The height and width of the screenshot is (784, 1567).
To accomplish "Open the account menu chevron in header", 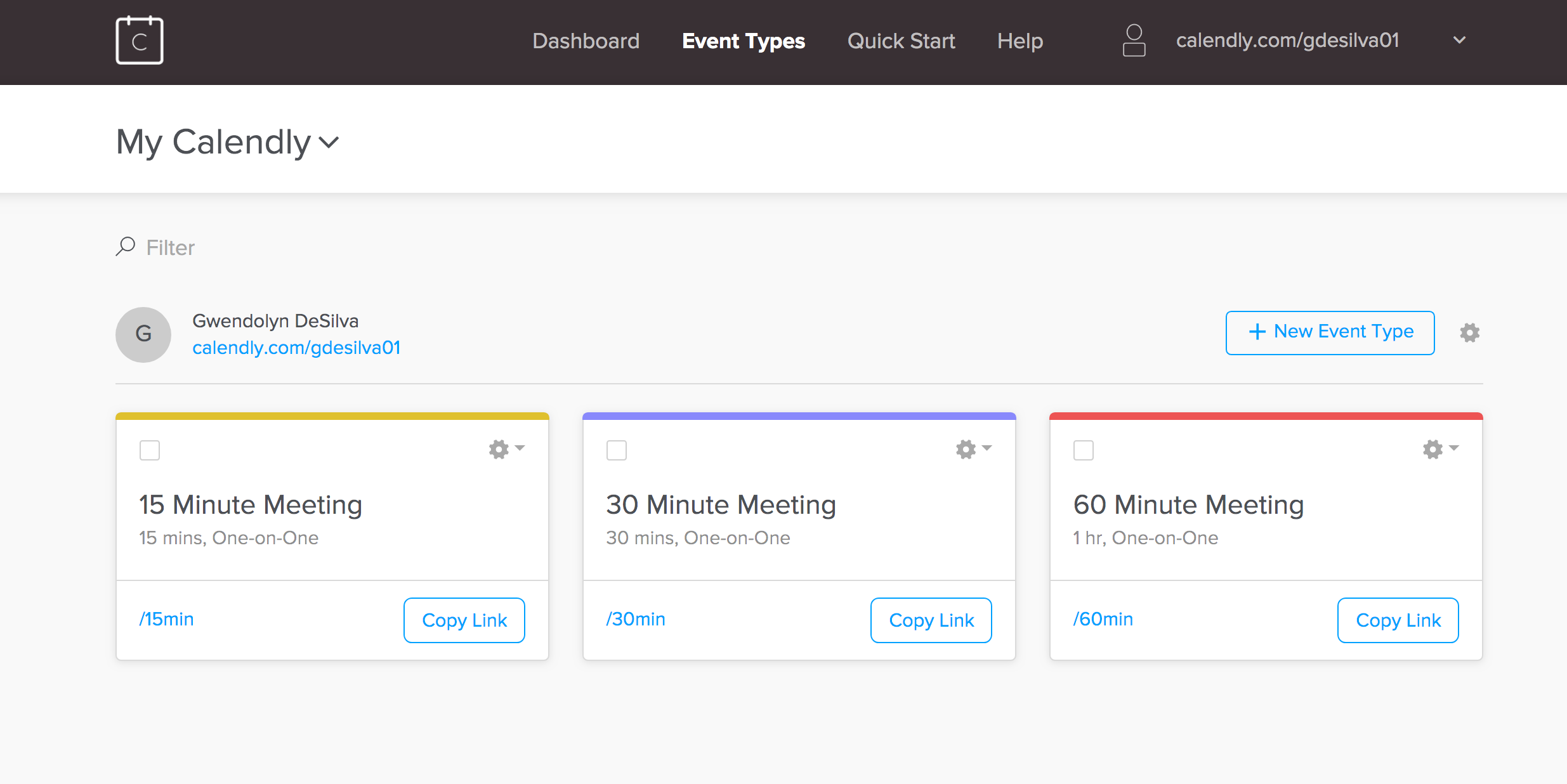I will point(1459,41).
